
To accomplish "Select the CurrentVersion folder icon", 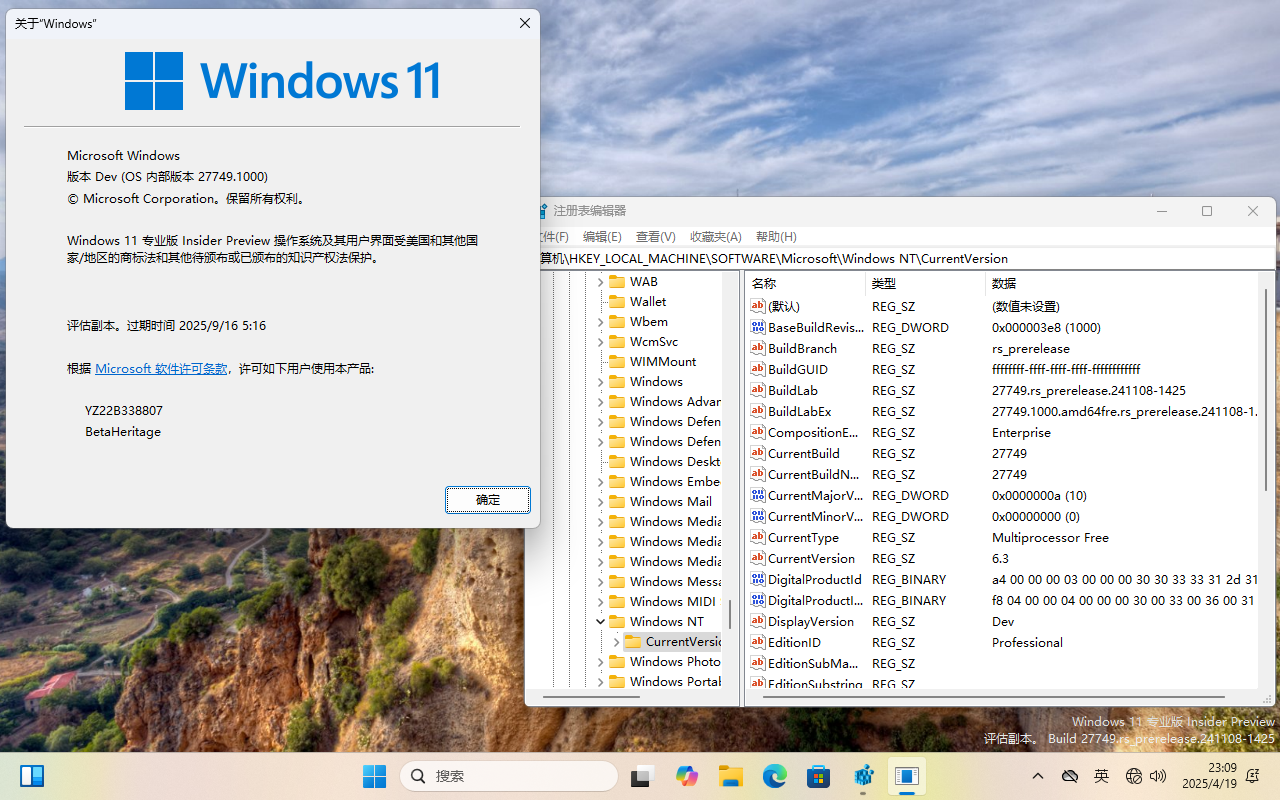I will click(632, 641).
